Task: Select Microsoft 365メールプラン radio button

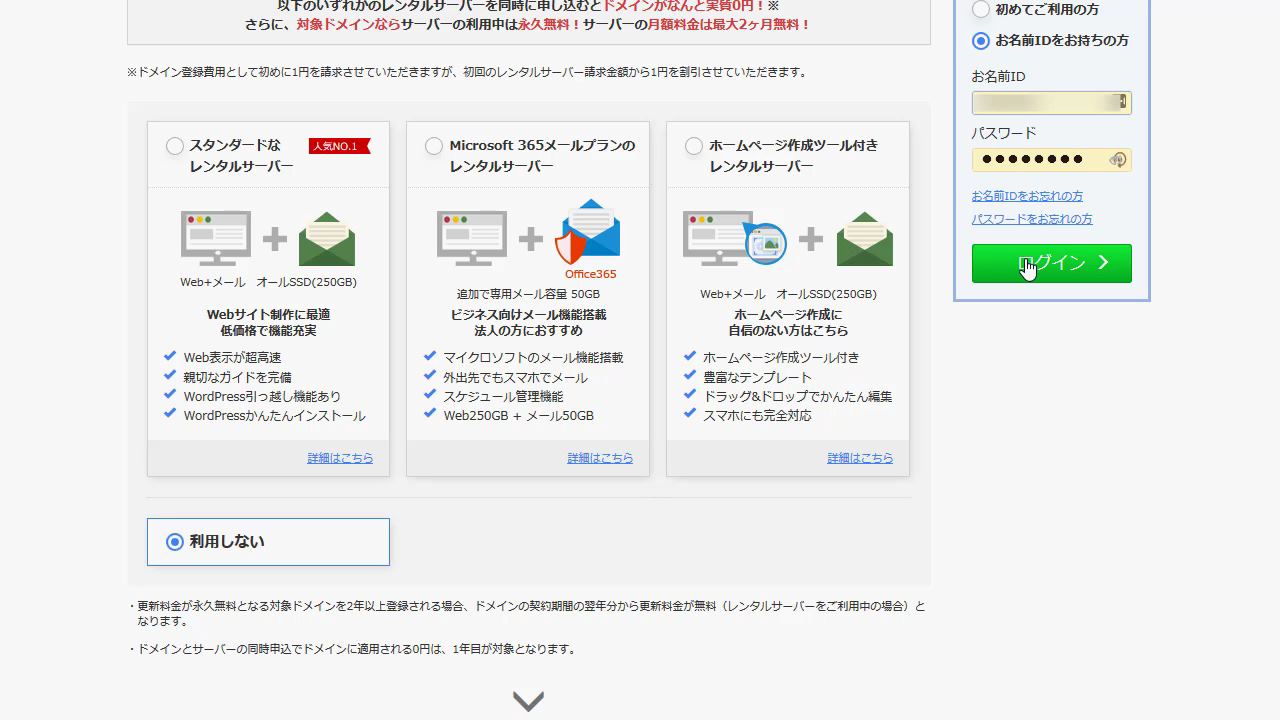Action: [x=434, y=146]
